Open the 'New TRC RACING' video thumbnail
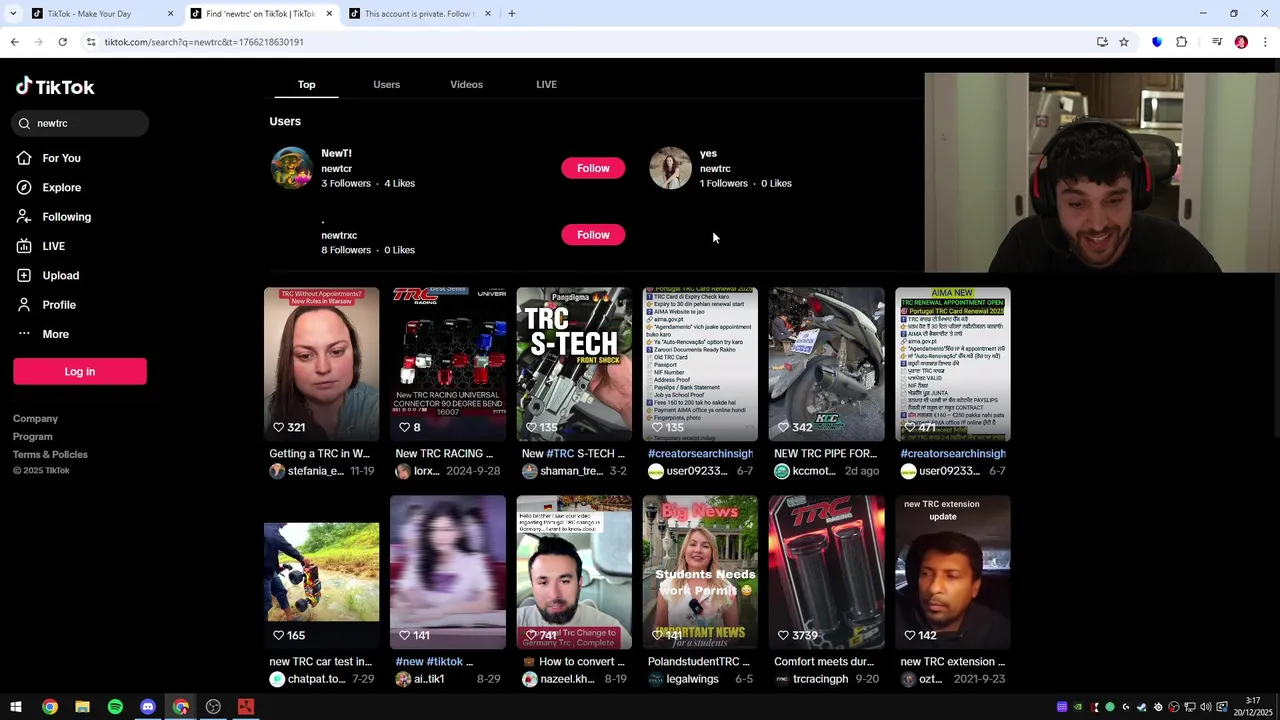Image resolution: width=1280 pixels, height=720 pixels. tap(448, 364)
